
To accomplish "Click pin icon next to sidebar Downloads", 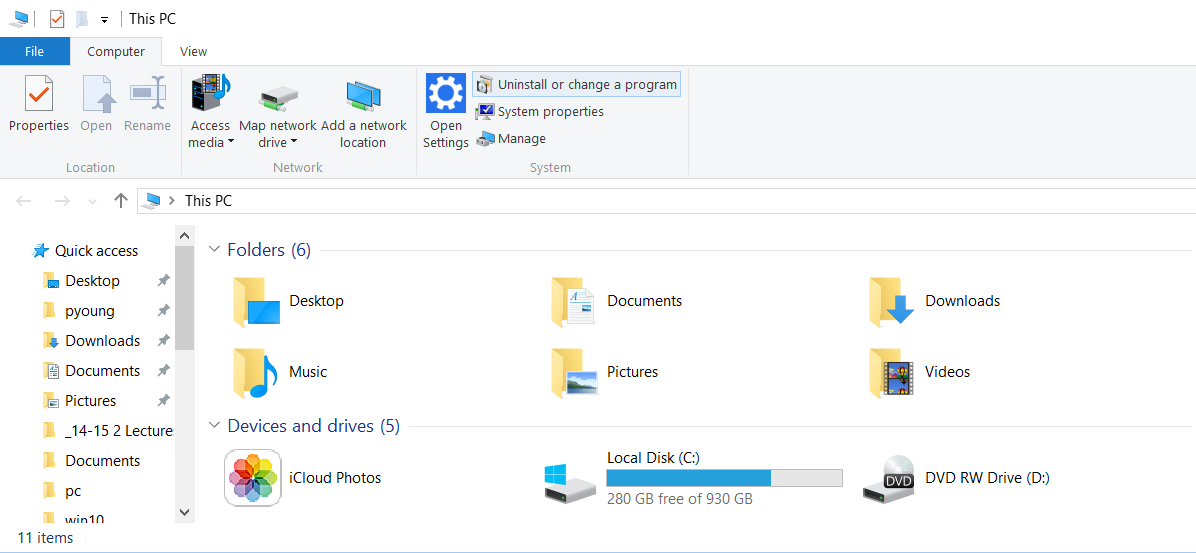I will tap(162, 341).
